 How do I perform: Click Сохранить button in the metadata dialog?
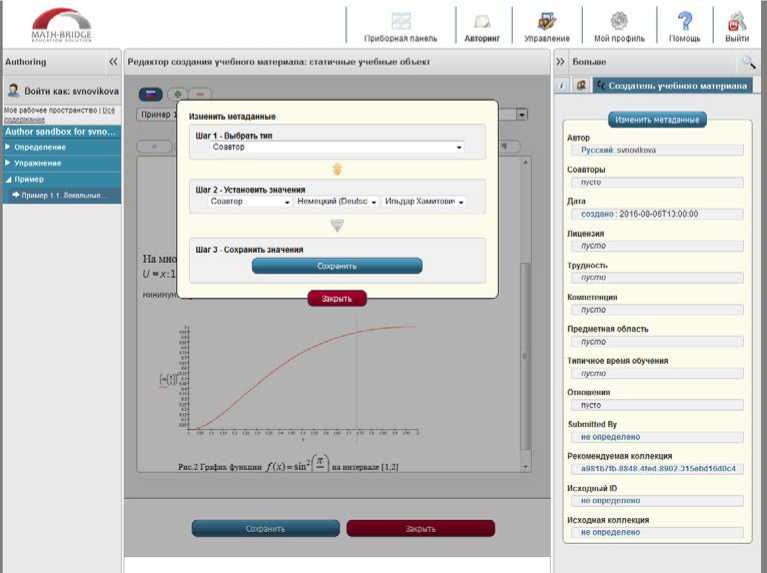tap(337, 266)
